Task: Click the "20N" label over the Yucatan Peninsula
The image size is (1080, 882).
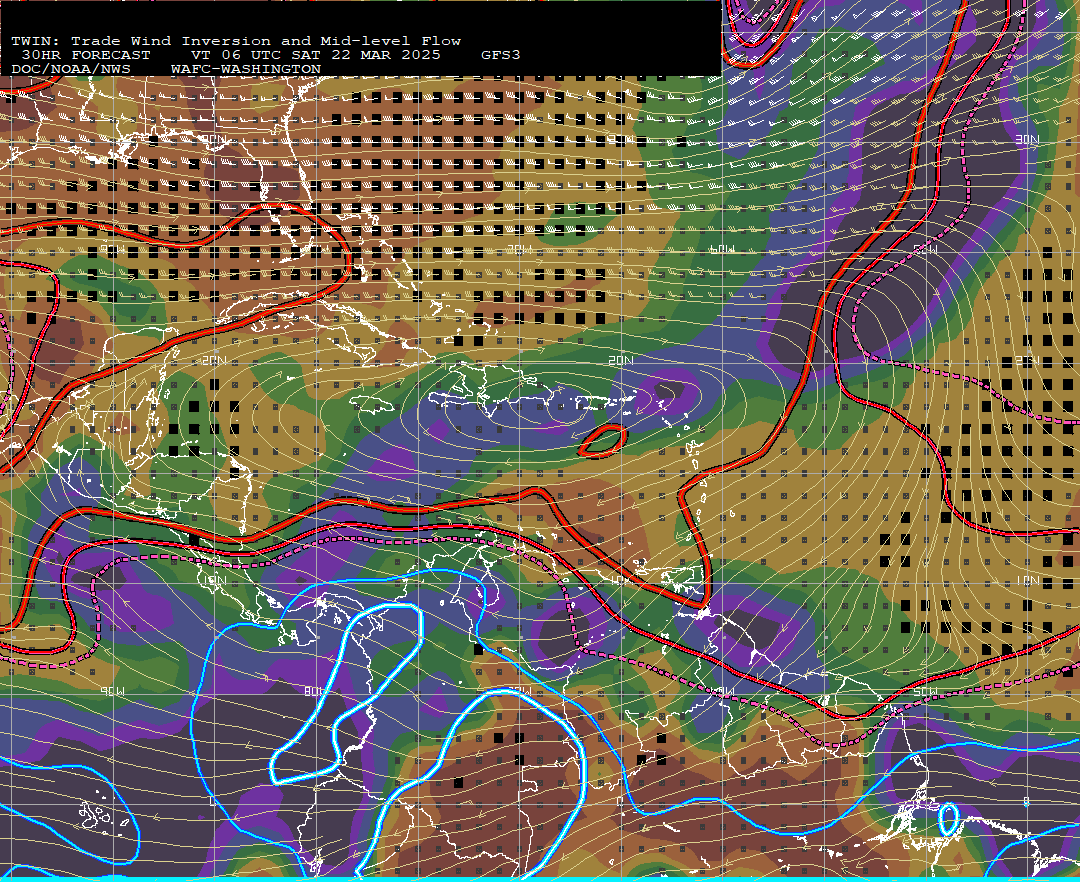Action: point(214,360)
